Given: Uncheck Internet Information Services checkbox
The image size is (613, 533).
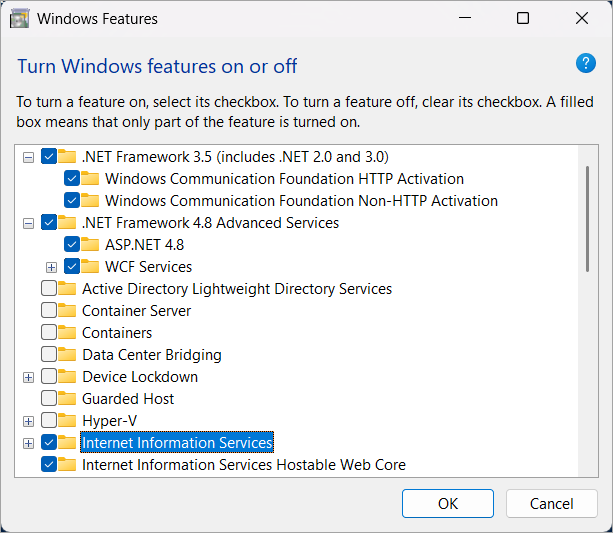Looking at the screenshot, I should 49,442.
